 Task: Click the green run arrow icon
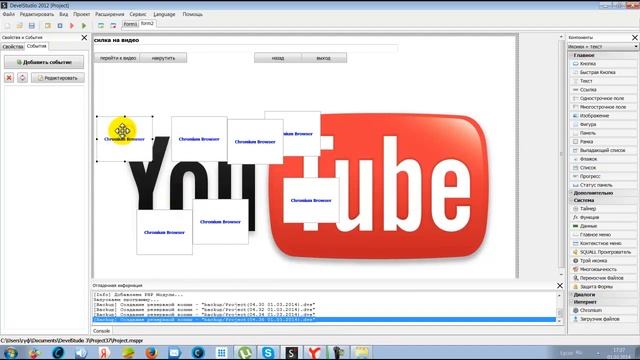click(84, 26)
